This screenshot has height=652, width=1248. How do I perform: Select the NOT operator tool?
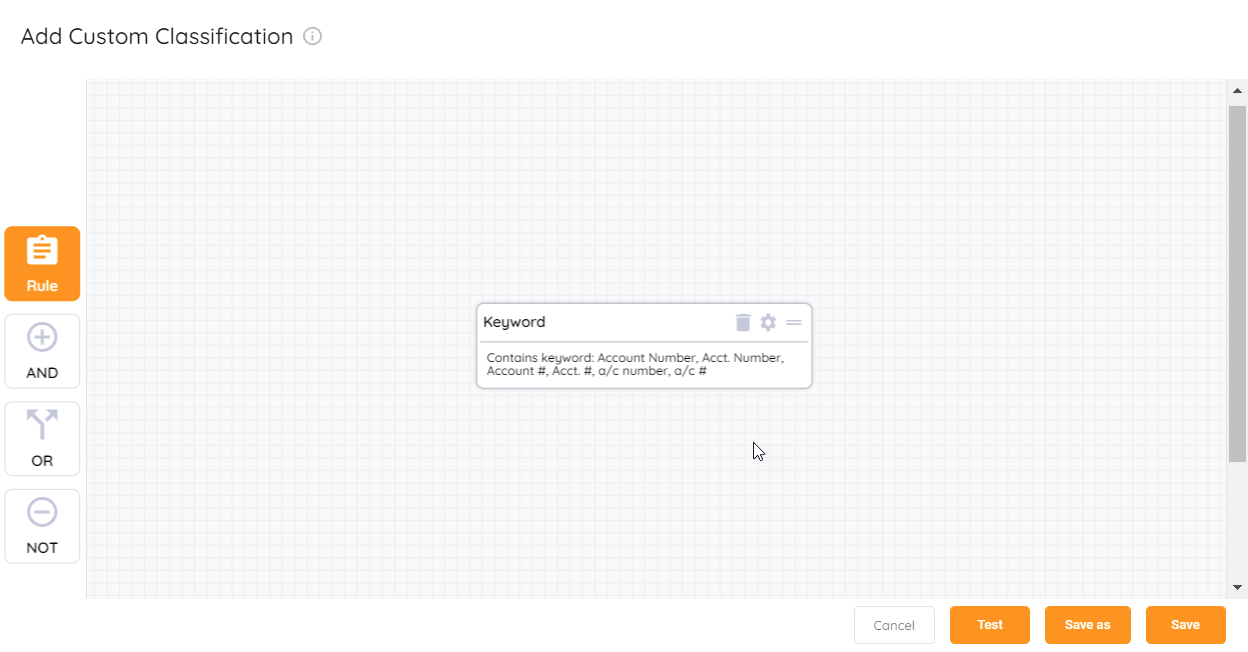(x=41, y=526)
